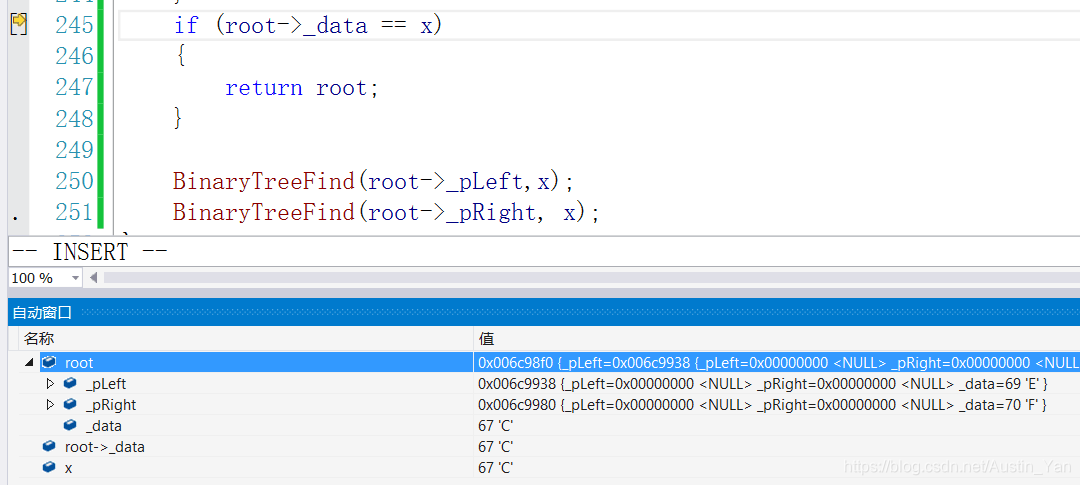Viewport: 1080px width, 485px height.
Task: Click the 'if (root->_data == x)' line
Action: pyautogui.click(x=307, y=26)
